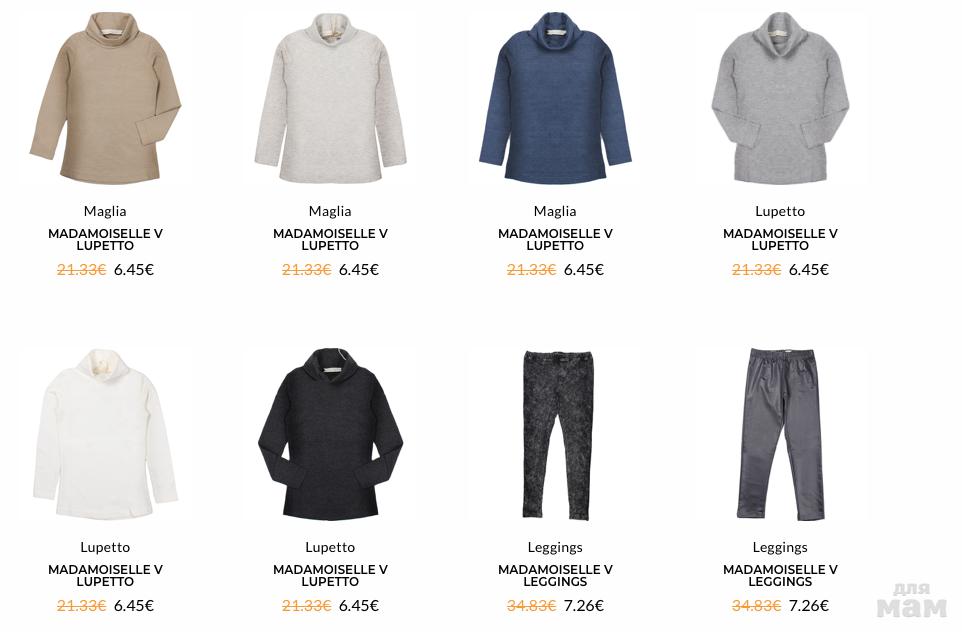Open Madamoiselle V Lupetto title under black turtleneck
The image size is (962, 632).
pos(330,575)
